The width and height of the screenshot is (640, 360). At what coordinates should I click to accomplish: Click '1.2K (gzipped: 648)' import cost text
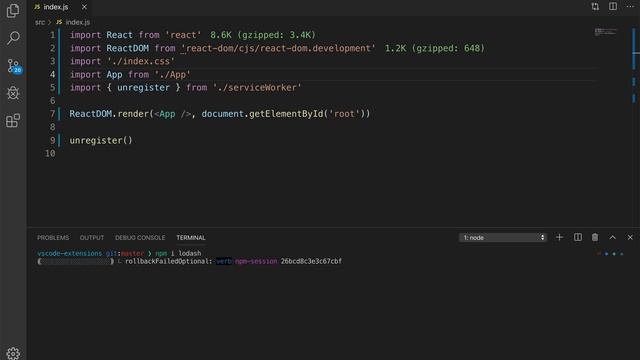coord(435,48)
